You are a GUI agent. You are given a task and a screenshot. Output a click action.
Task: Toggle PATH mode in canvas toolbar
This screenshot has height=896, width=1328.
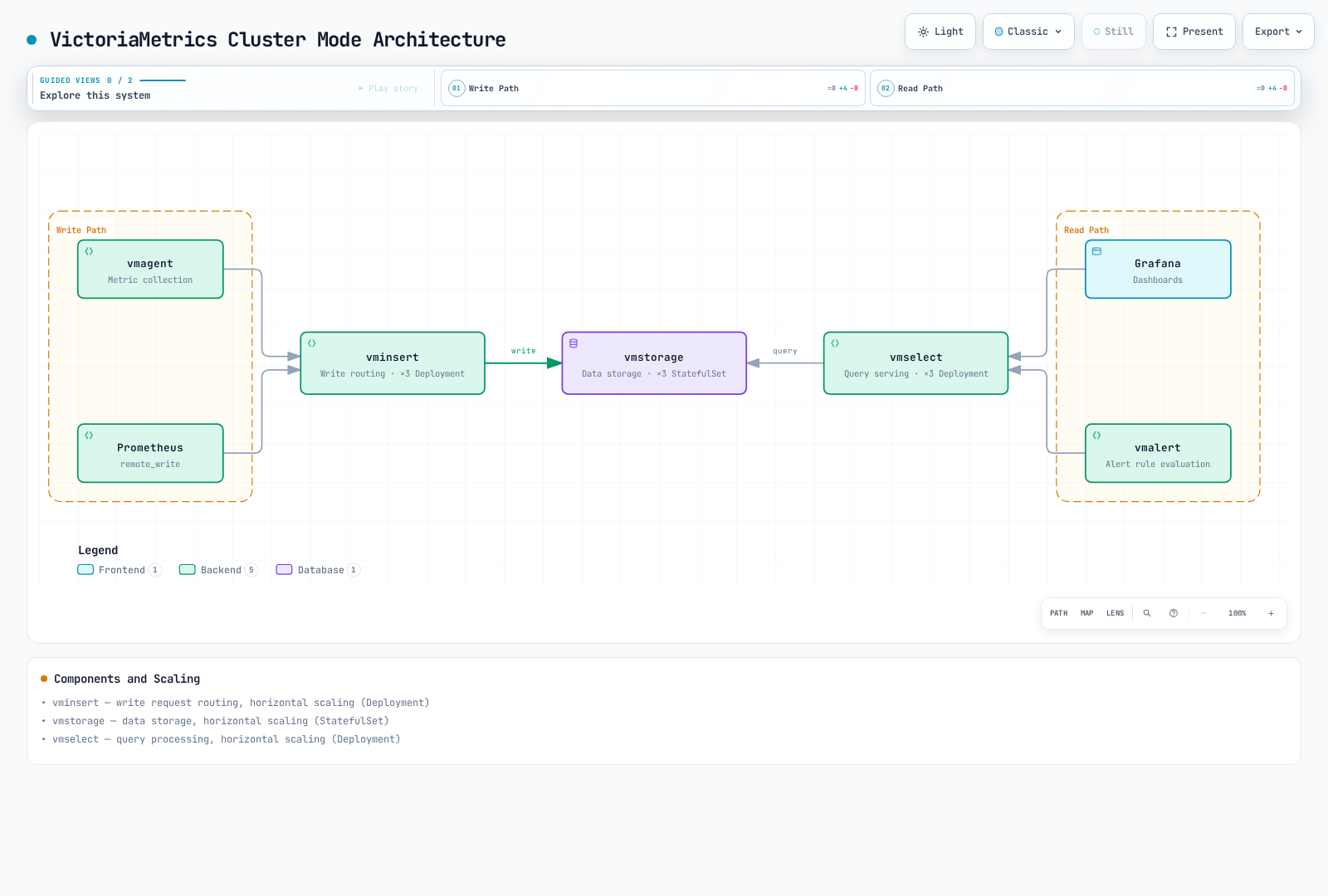click(x=1058, y=613)
